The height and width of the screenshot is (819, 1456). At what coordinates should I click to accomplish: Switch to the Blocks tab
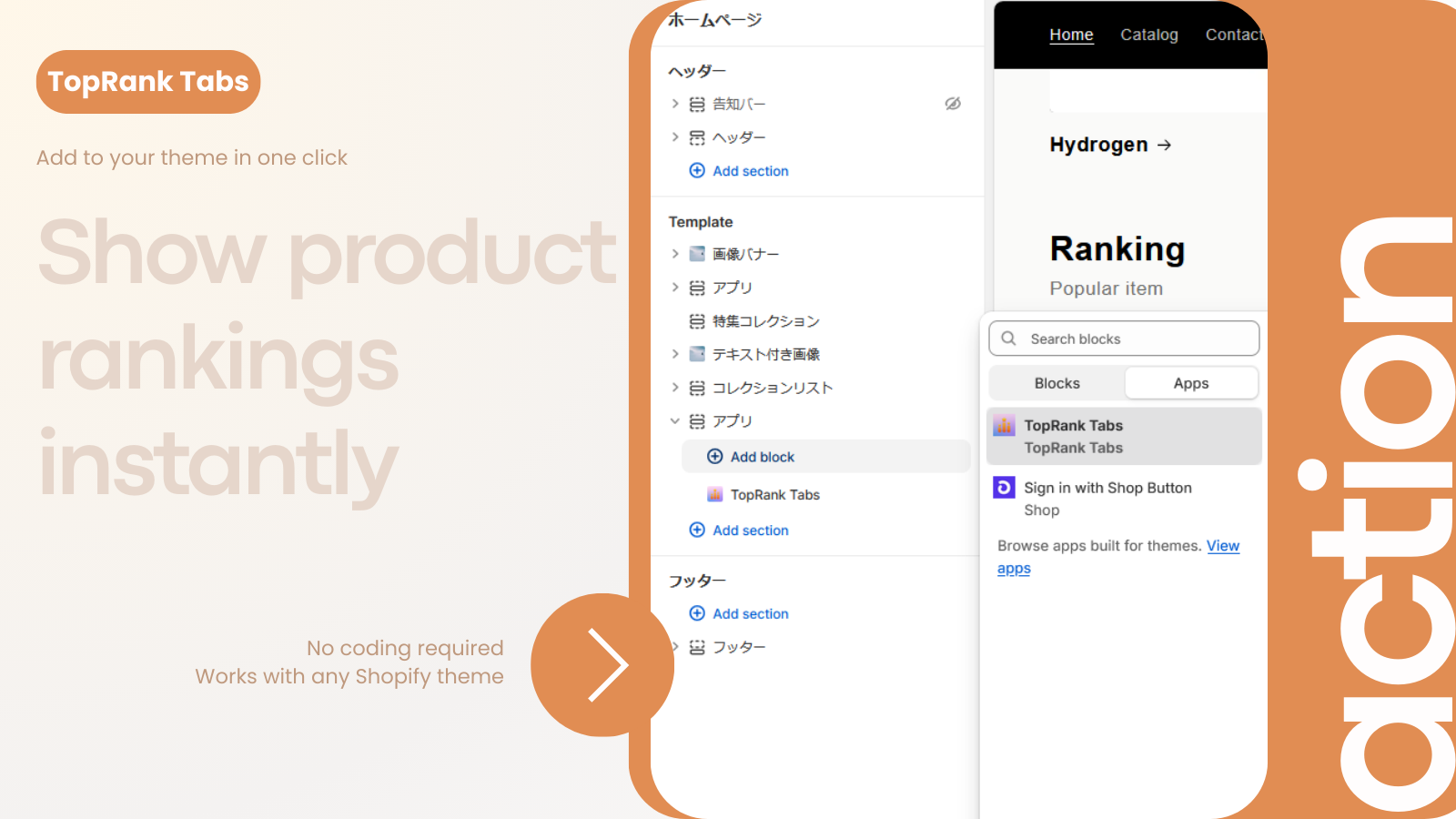(x=1057, y=382)
